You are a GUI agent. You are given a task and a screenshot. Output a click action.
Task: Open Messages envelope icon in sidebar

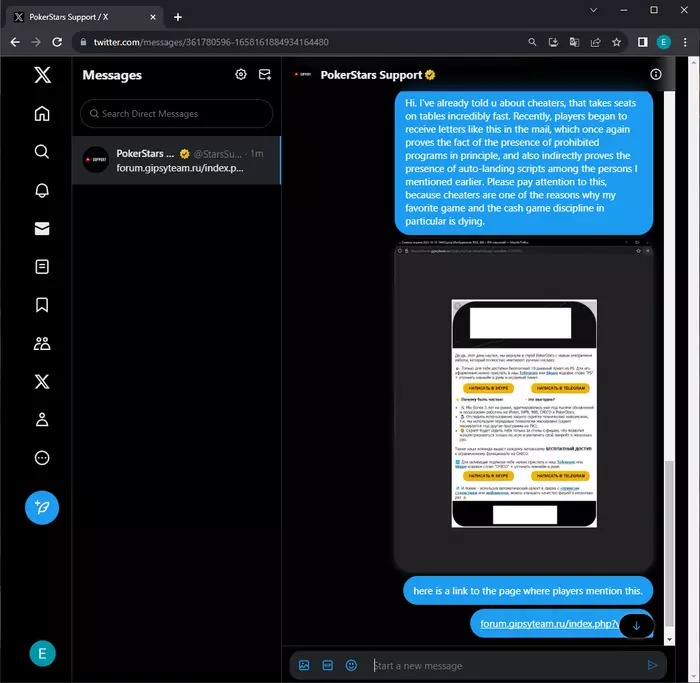click(42, 229)
